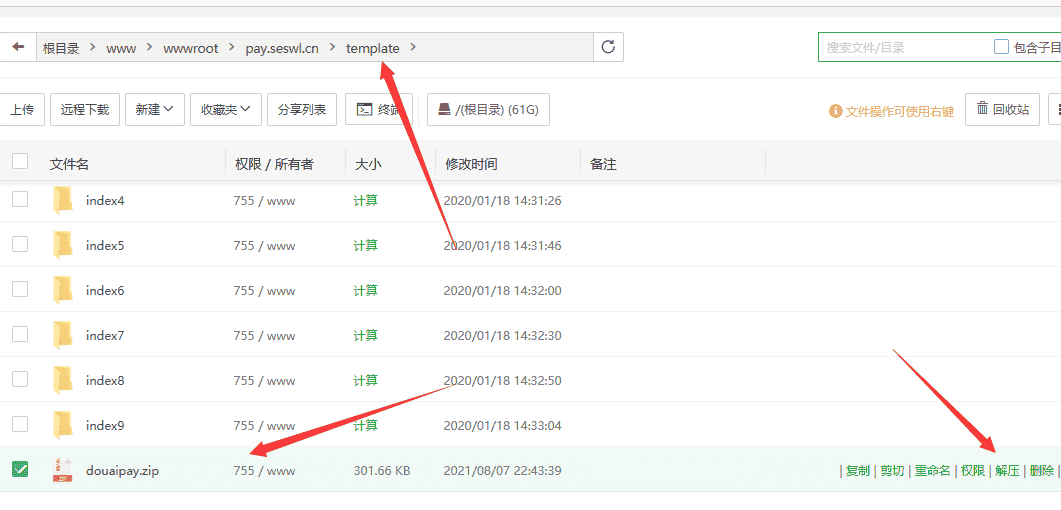Click the 301.66 KB size value
Screen dimensions: 1061x510
coord(382,471)
